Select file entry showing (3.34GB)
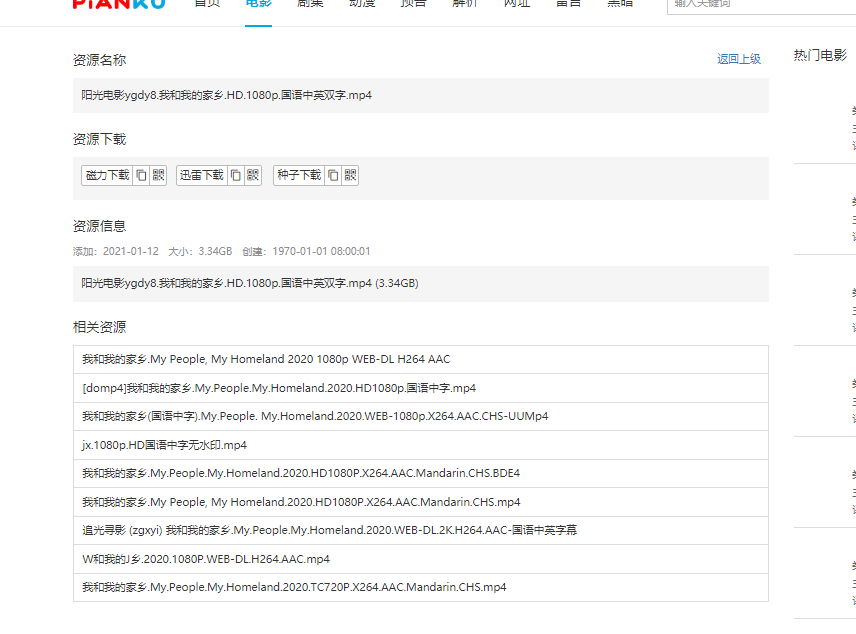Viewport: 856px width, 634px height. coord(250,283)
